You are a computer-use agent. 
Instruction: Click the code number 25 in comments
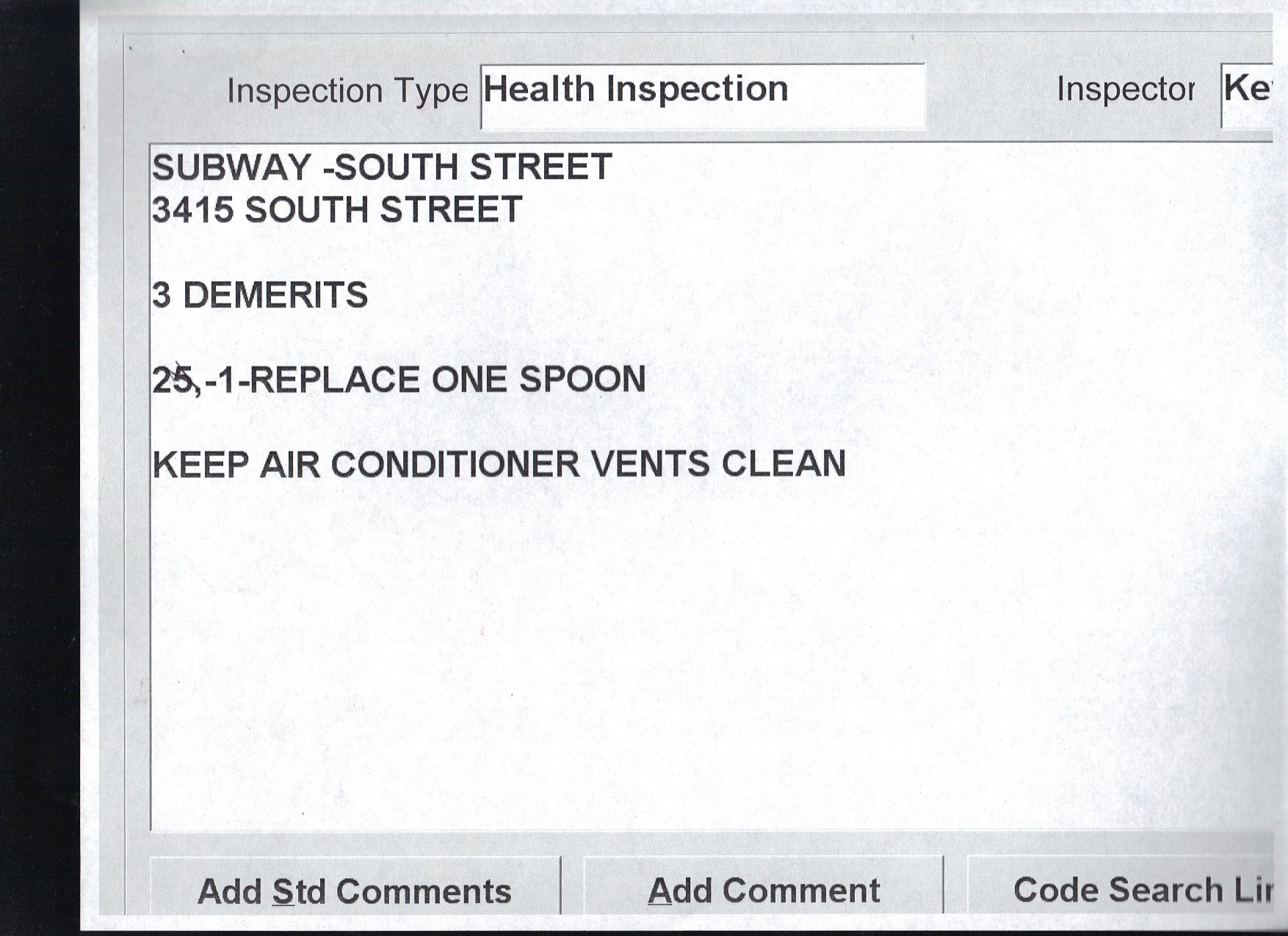click(172, 380)
